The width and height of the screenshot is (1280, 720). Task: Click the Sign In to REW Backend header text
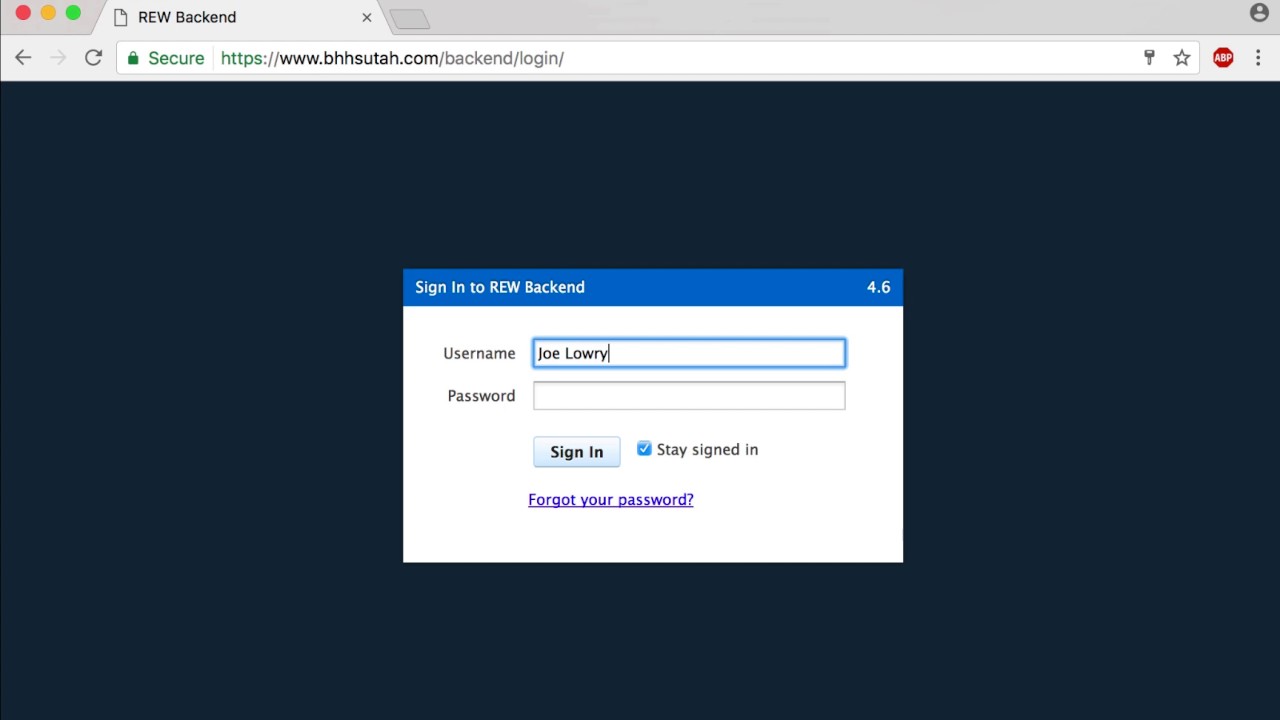[x=500, y=287]
